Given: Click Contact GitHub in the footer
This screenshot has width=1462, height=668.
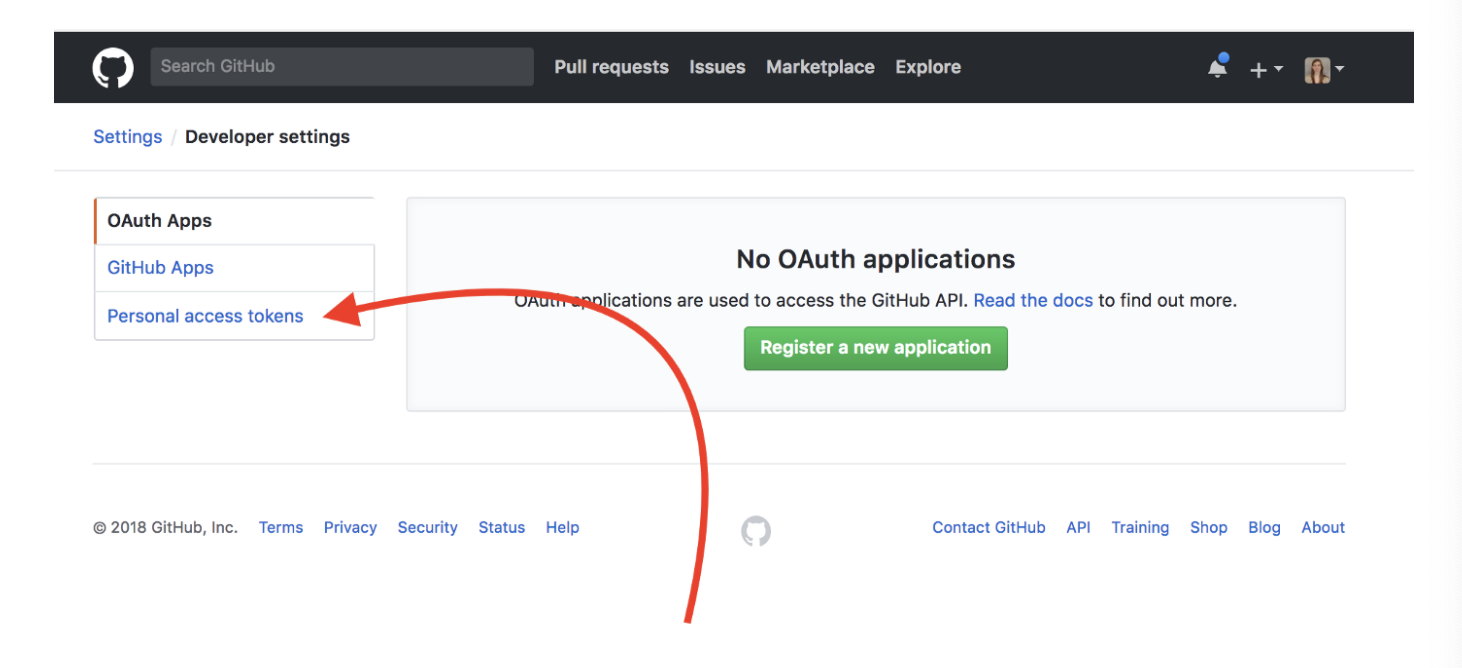Looking at the screenshot, I should 989,528.
